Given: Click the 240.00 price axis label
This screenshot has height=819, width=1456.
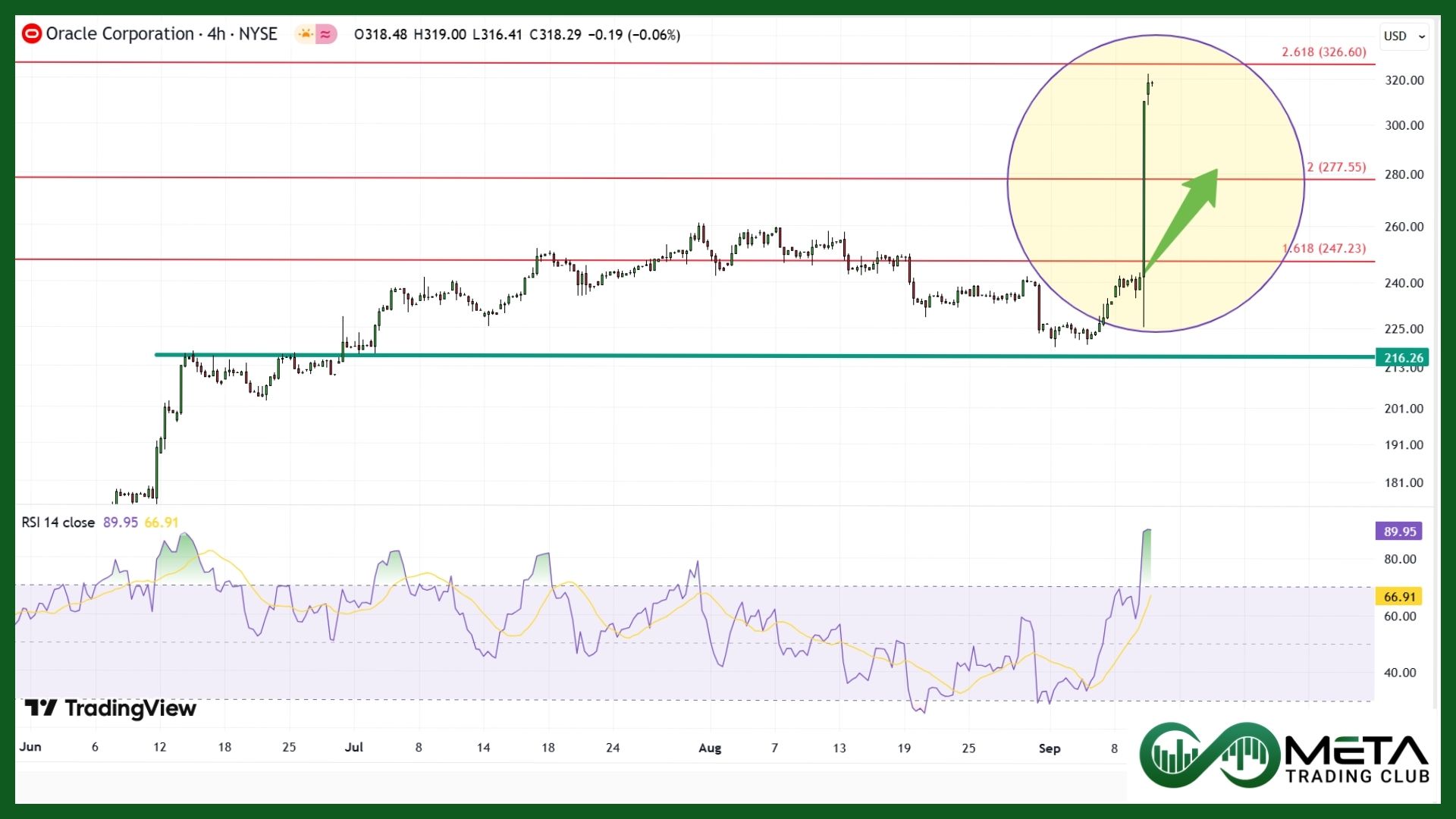Looking at the screenshot, I should coord(1404,284).
